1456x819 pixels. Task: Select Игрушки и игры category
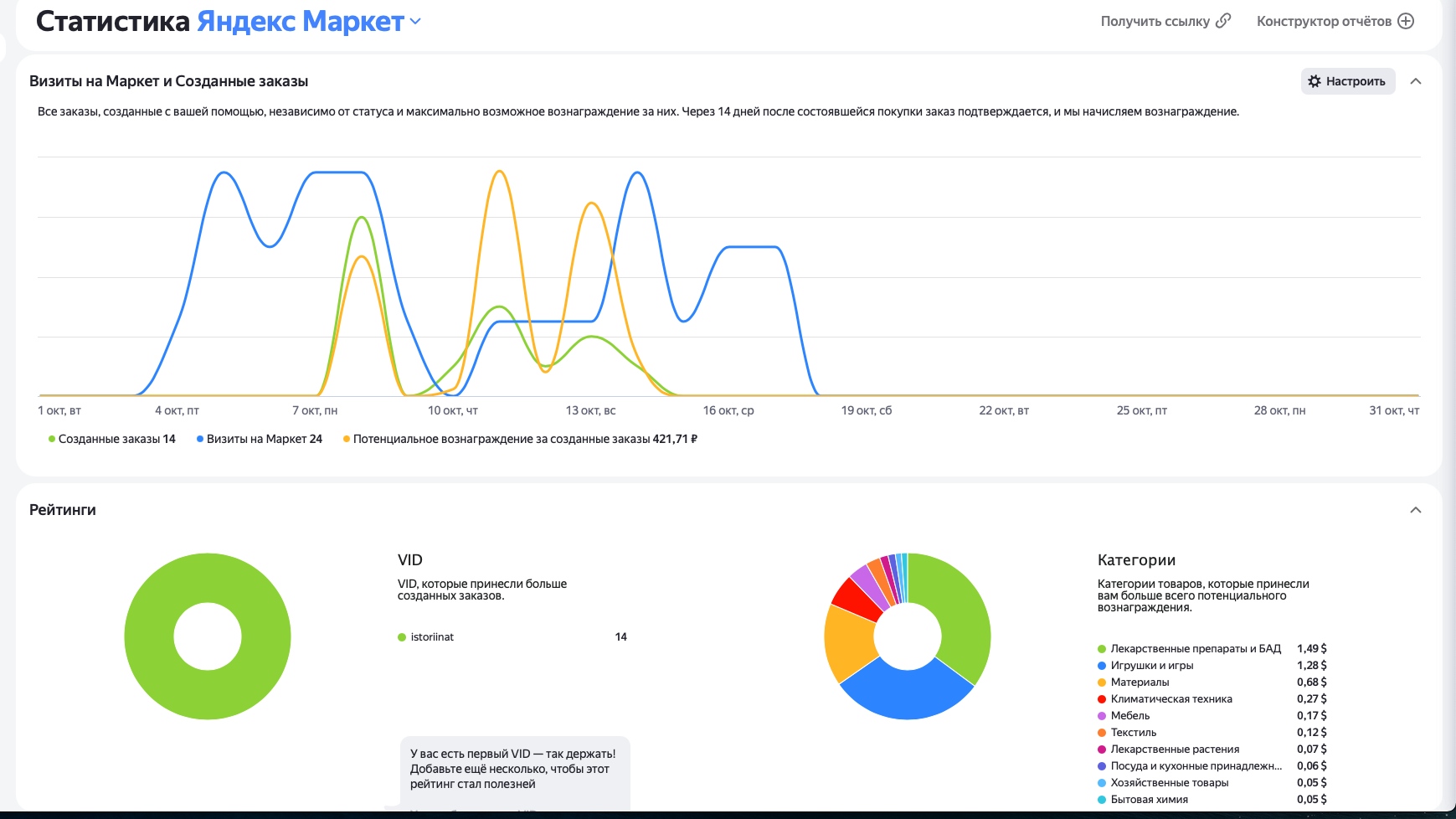point(1212,666)
